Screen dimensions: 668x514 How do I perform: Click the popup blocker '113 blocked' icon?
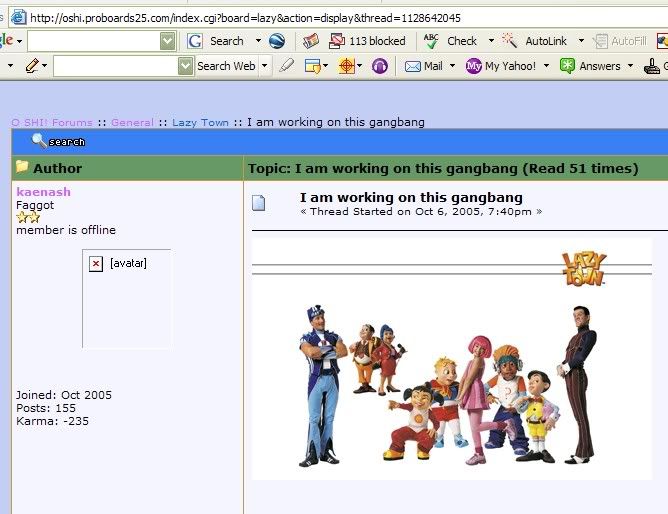[366, 41]
